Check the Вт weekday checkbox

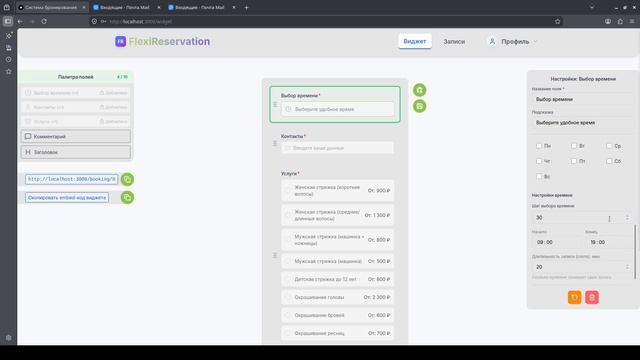[x=574, y=146]
